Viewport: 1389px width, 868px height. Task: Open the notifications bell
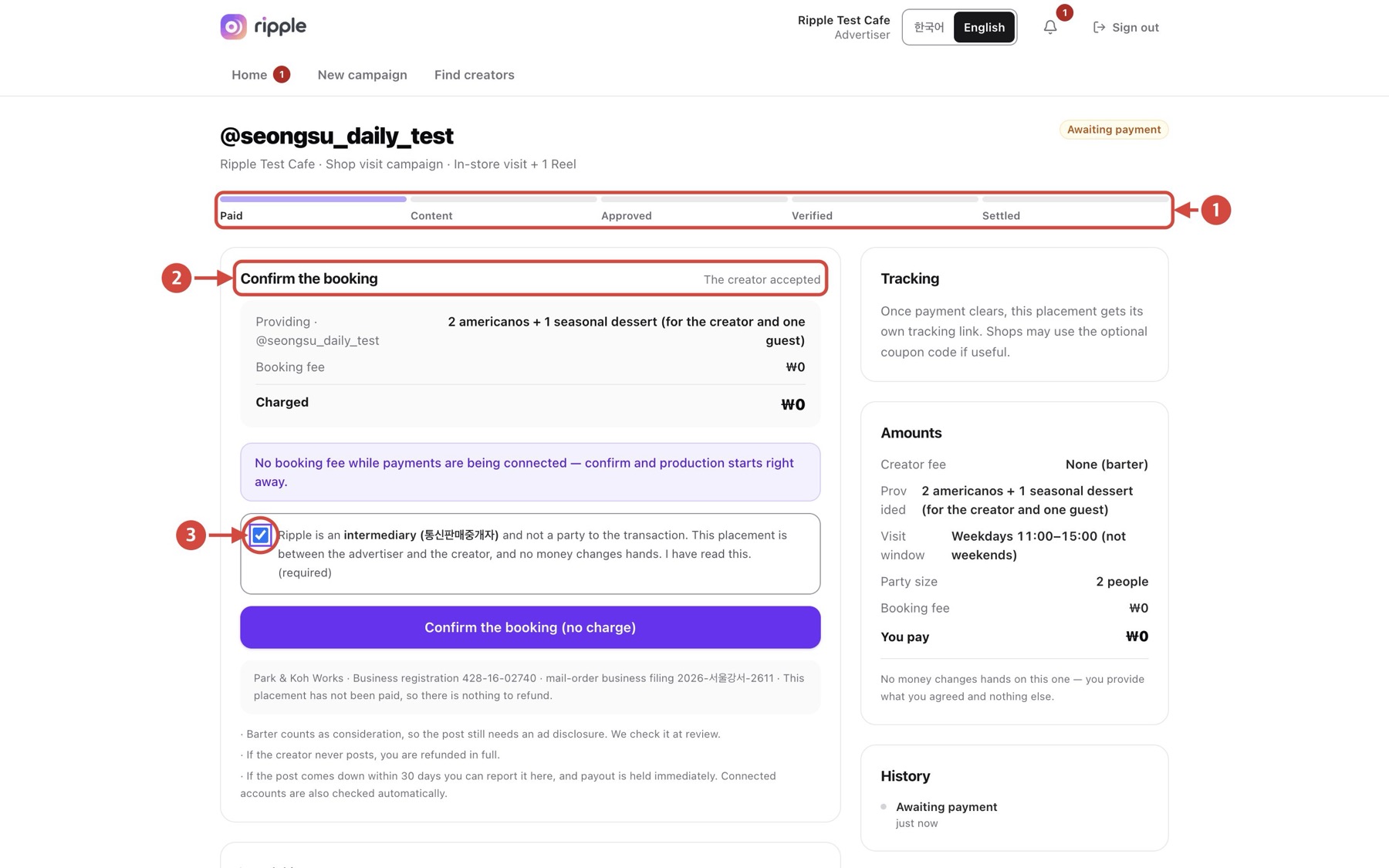coord(1050,27)
